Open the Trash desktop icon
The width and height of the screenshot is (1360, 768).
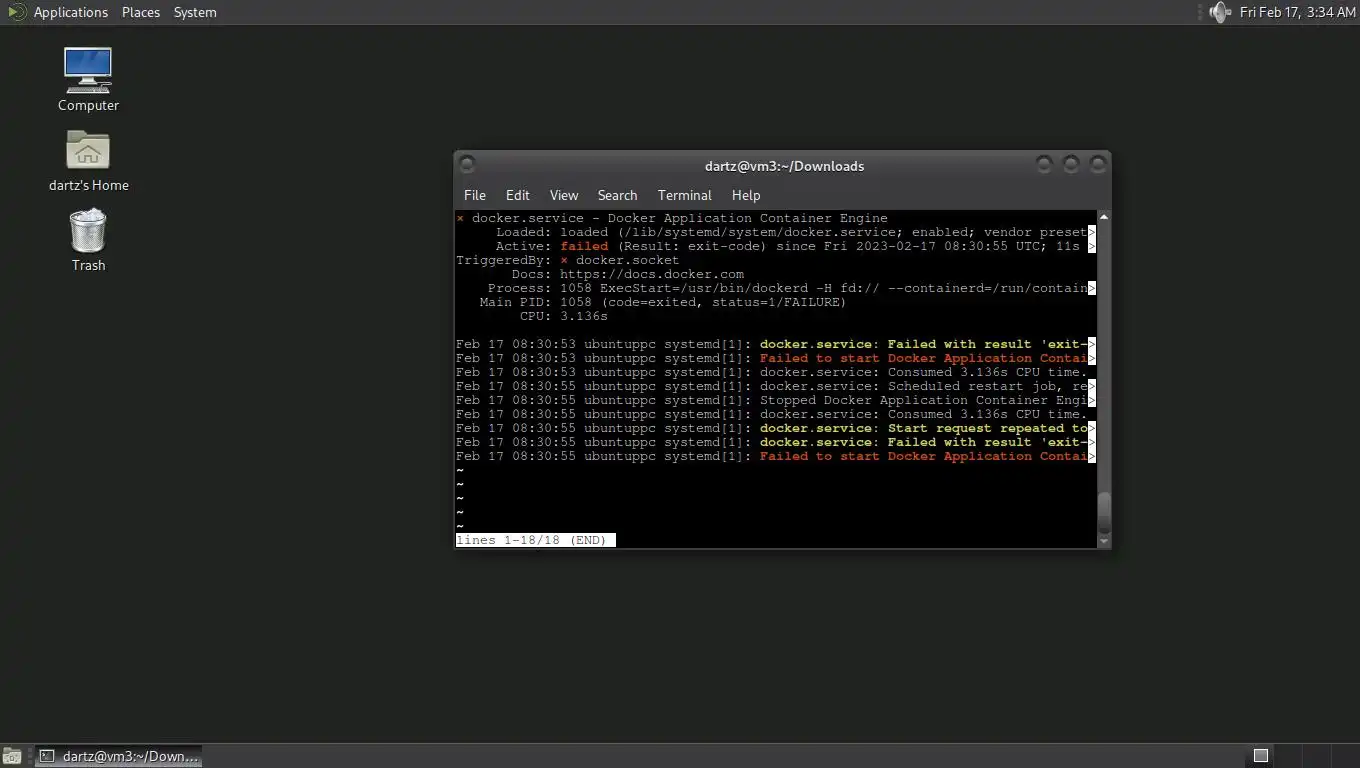pyautogui.click(x=88, y=240)
